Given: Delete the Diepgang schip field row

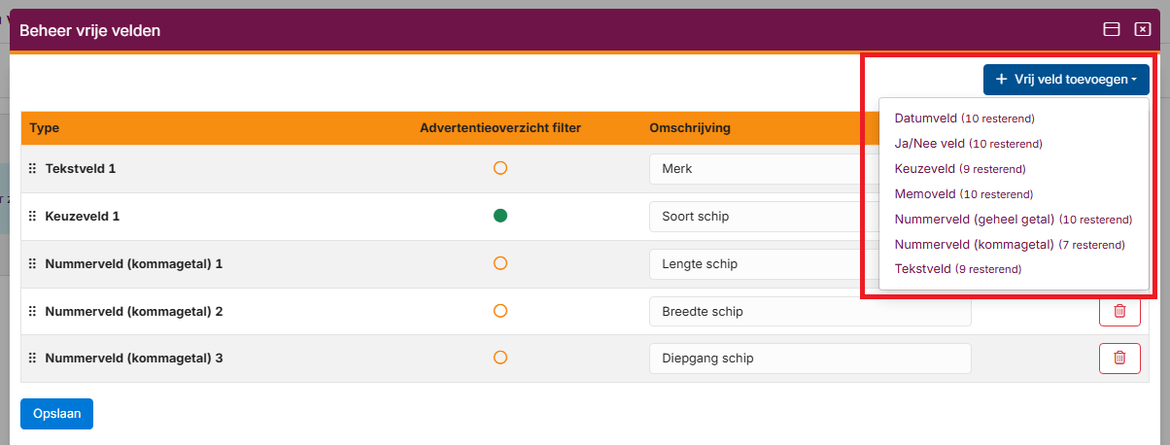Looking at the screenshot, I should (x=1119, y=358).
